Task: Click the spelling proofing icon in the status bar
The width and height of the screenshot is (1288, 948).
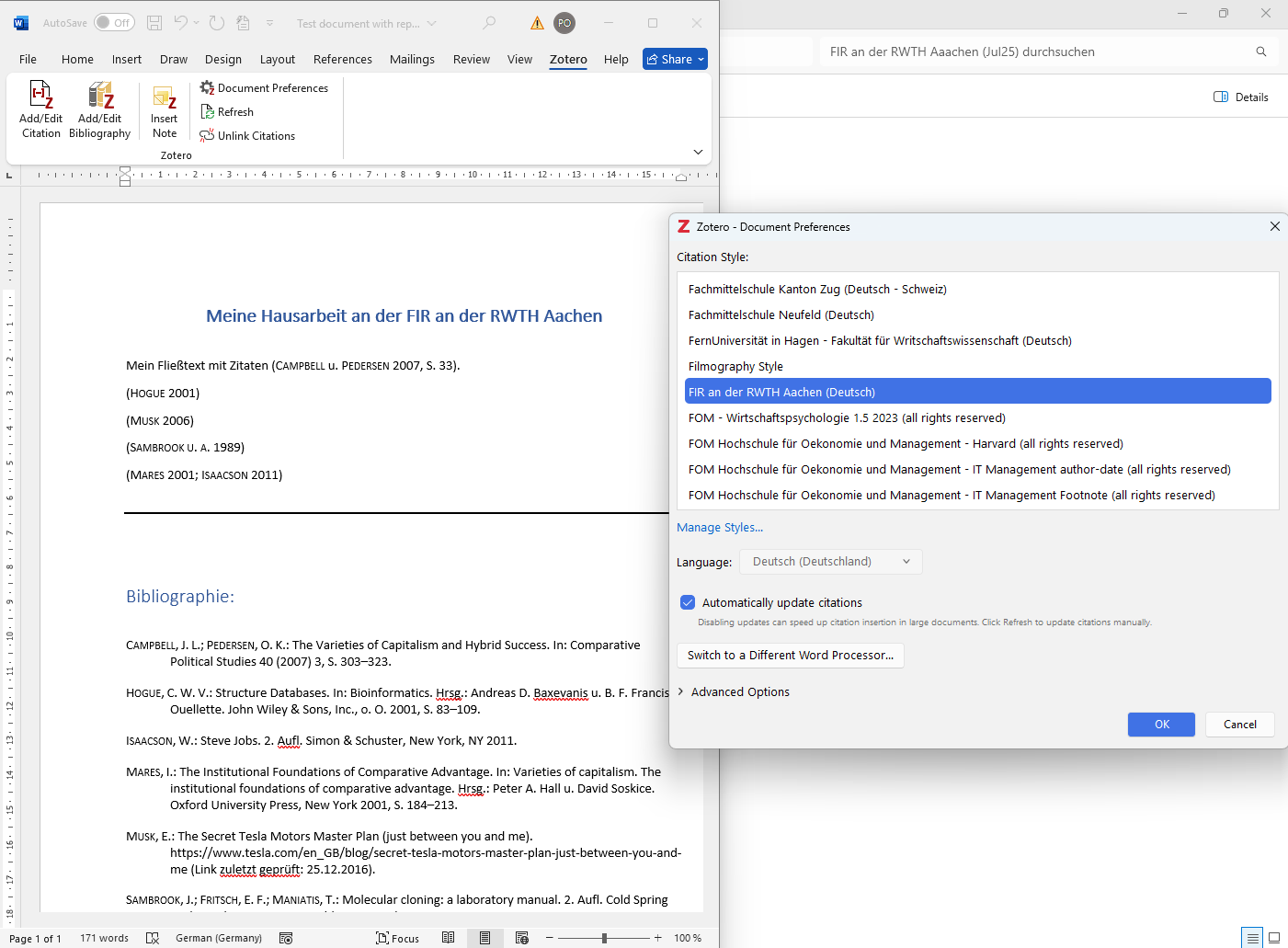Action: (x=153, y=938)
